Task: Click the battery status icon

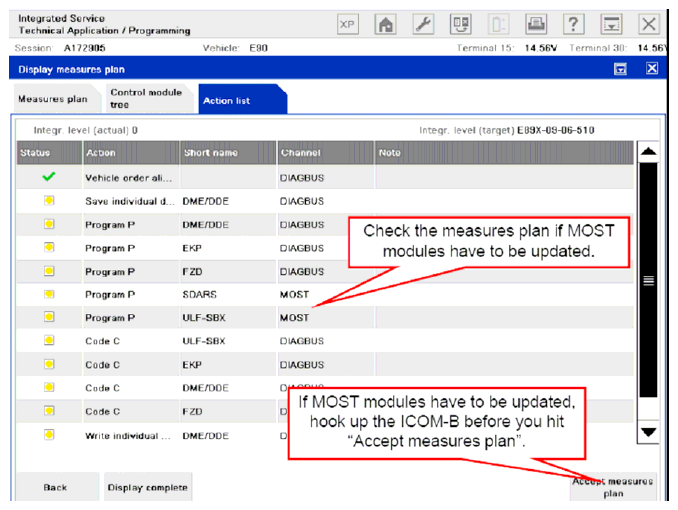Action: pos(498,24)
